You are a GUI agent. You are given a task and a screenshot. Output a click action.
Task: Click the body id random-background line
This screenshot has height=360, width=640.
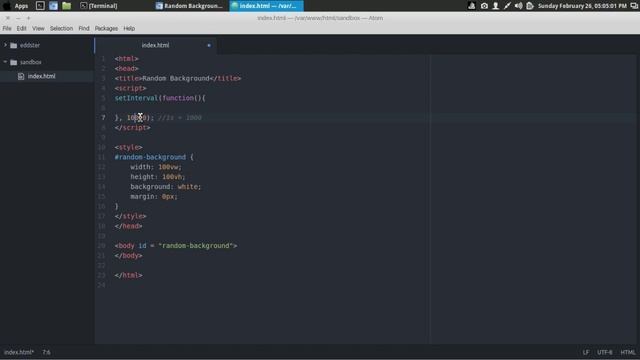tap(176, 246)
